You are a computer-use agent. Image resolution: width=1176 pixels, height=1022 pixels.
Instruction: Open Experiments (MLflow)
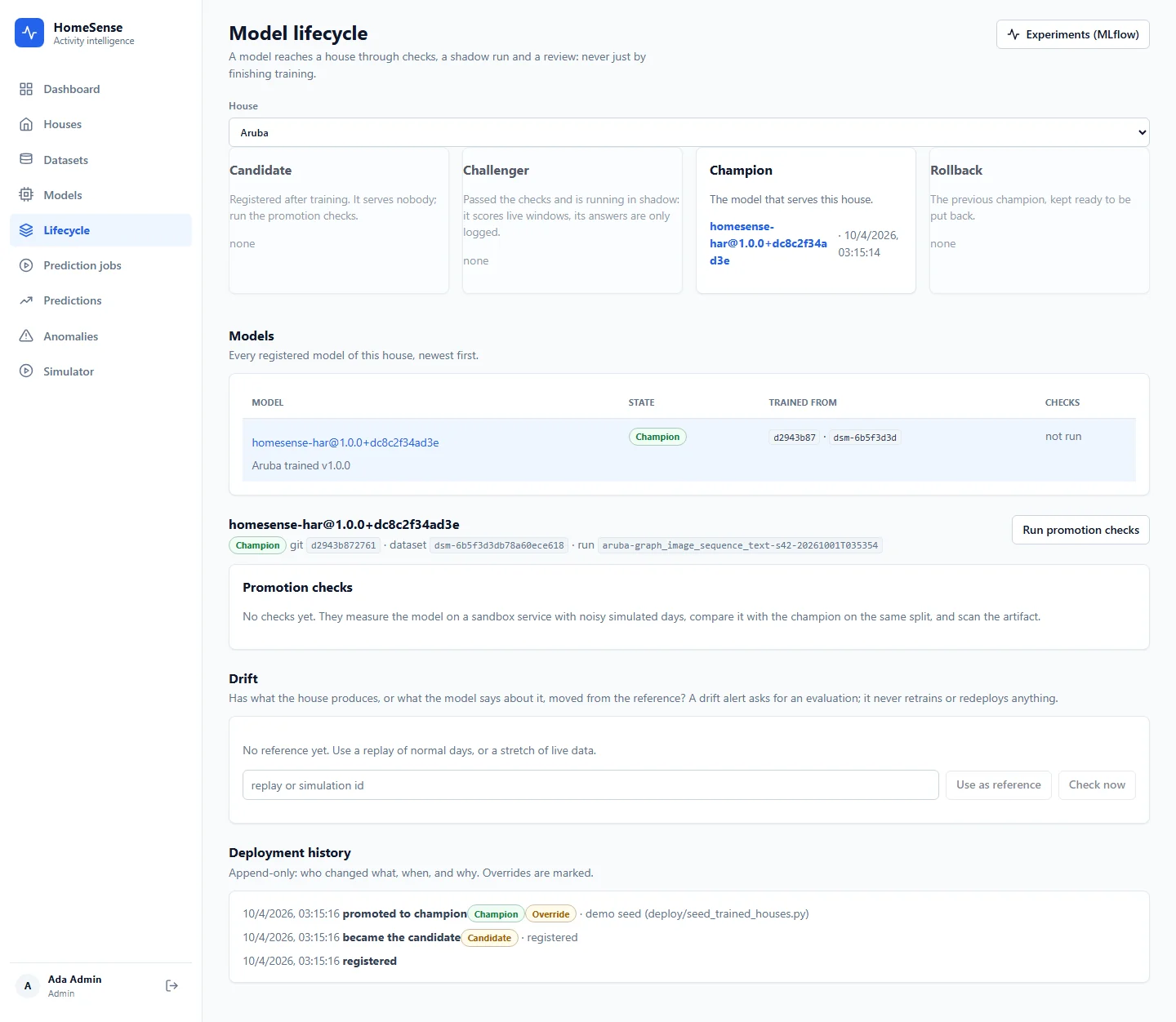[x=1072, y=34]
